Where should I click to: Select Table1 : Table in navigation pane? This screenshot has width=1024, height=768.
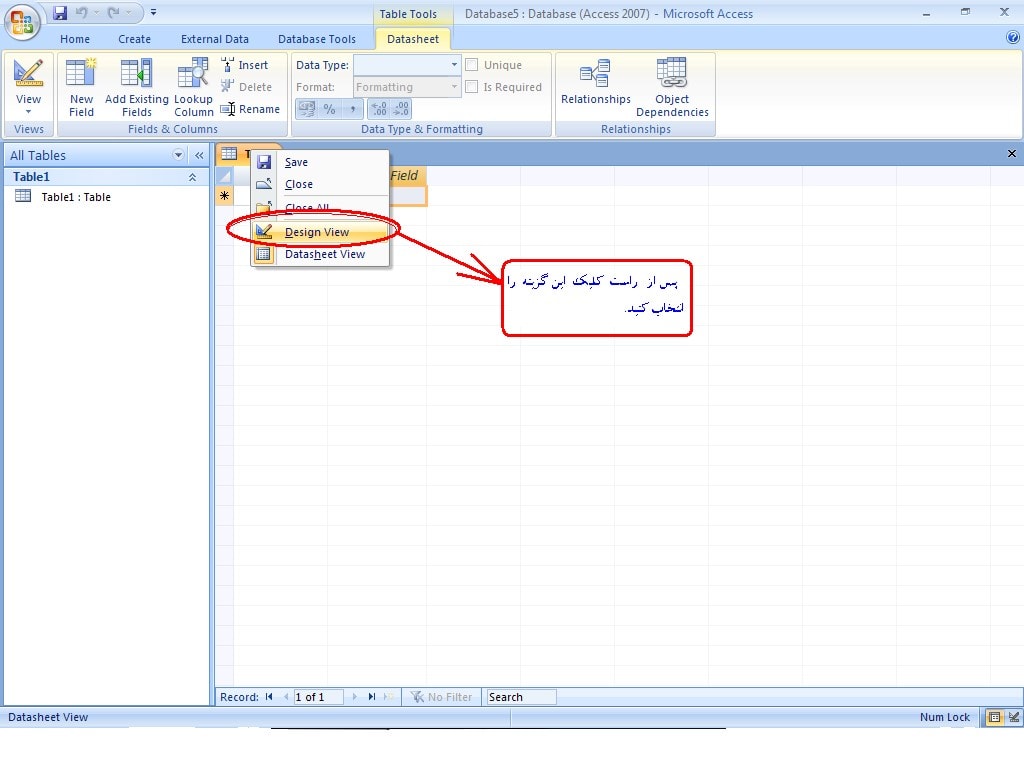click(76, 197)
